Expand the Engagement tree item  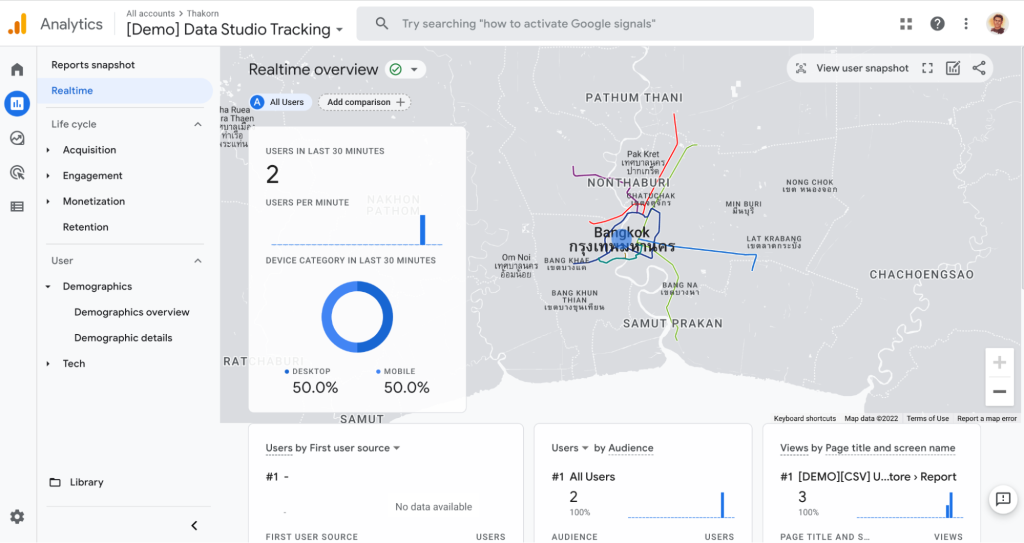click(x=48, y=176)
